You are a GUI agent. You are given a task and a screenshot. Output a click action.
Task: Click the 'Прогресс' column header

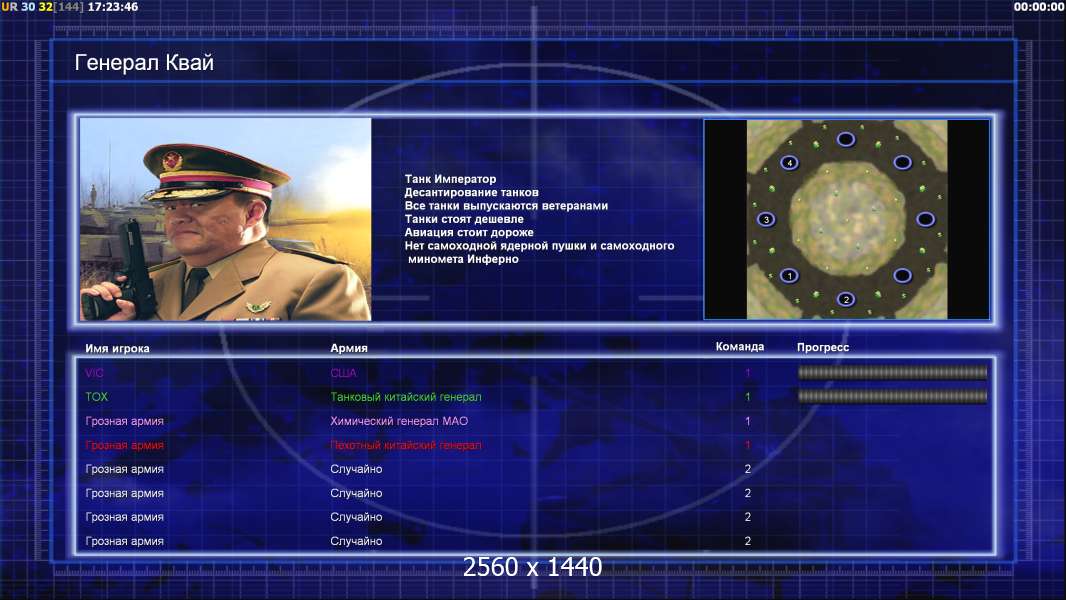(823, 347)
